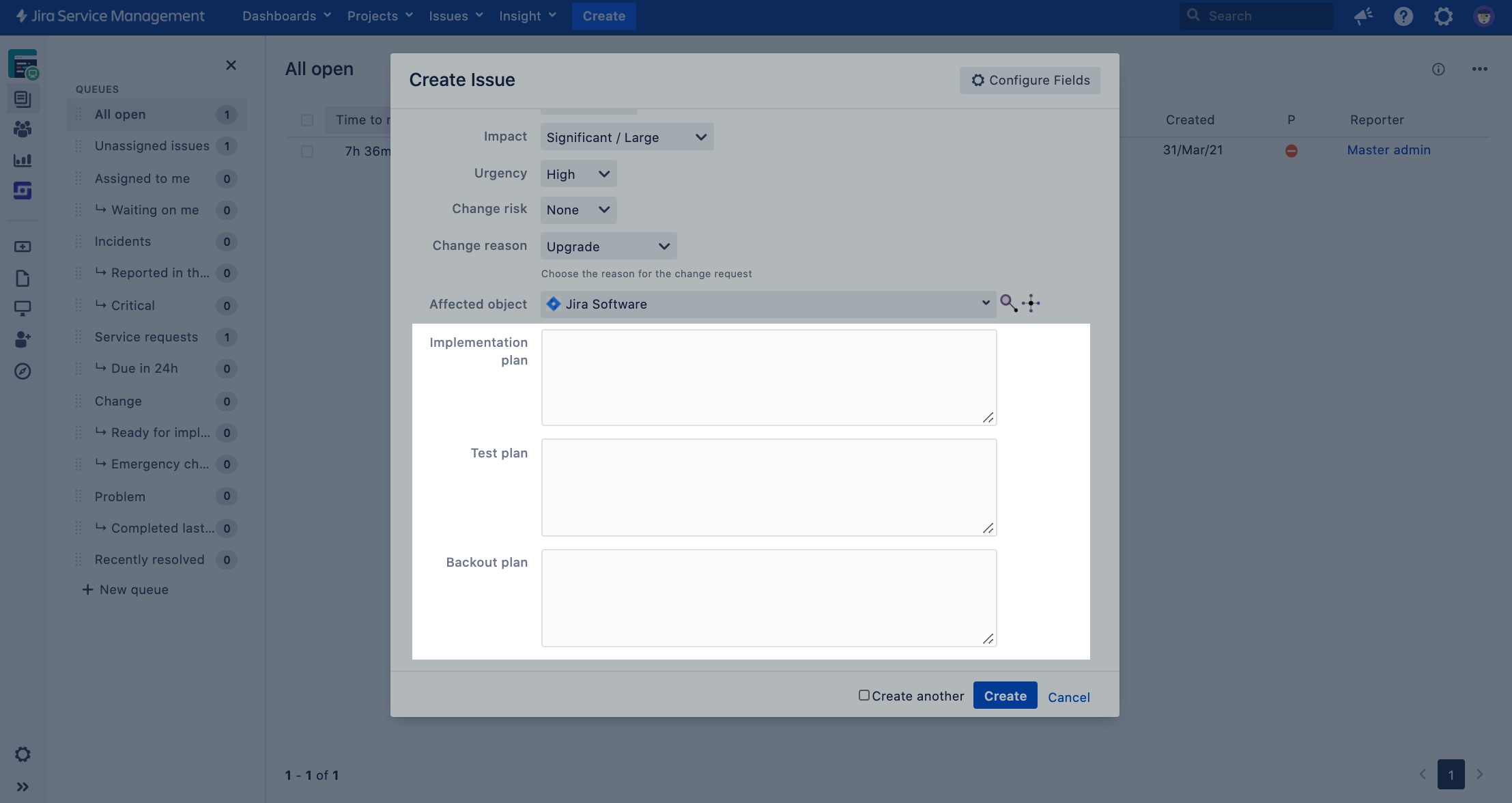
Task: Click the Cancel link in the dialog
Action: tap(1068, 697)
